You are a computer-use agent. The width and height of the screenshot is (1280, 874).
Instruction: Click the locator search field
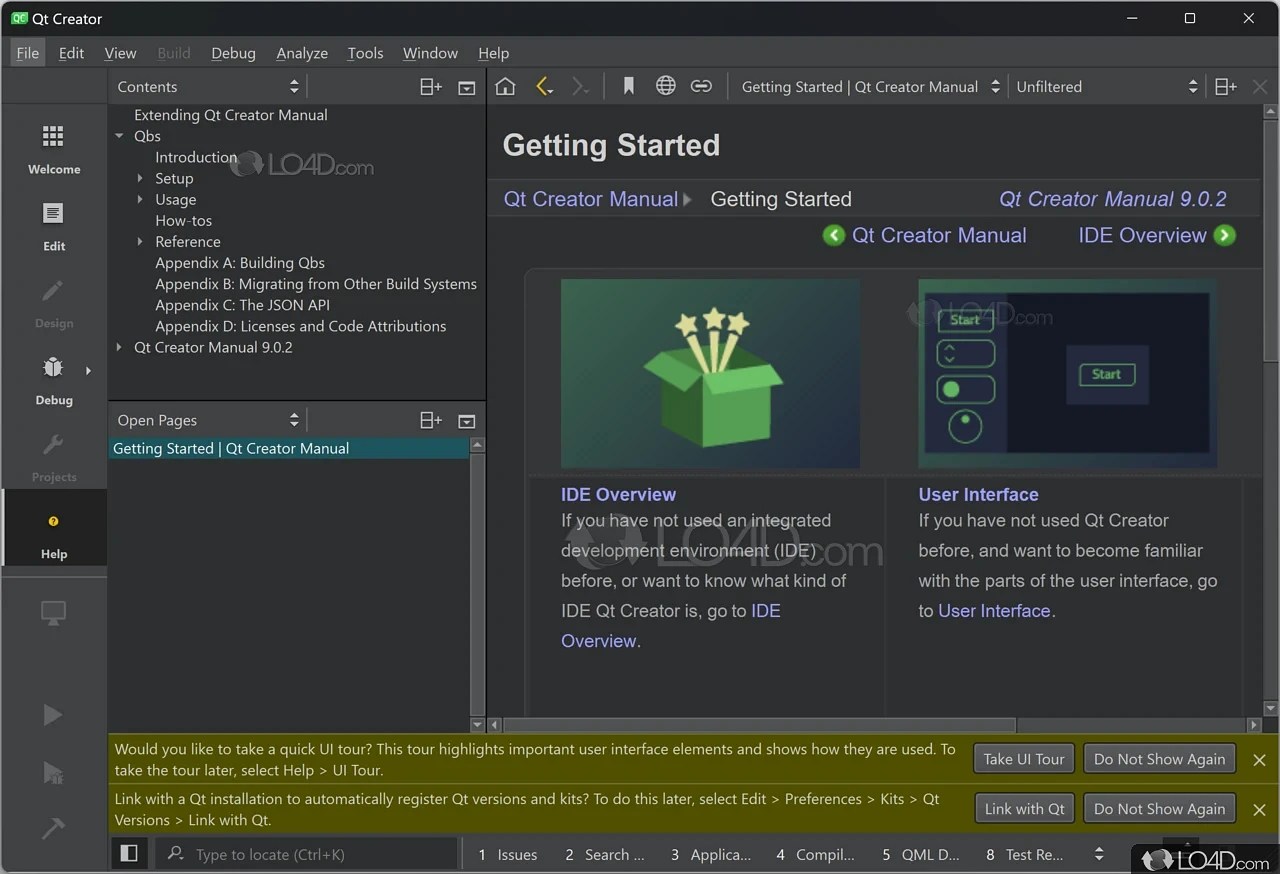coord(306,854)
